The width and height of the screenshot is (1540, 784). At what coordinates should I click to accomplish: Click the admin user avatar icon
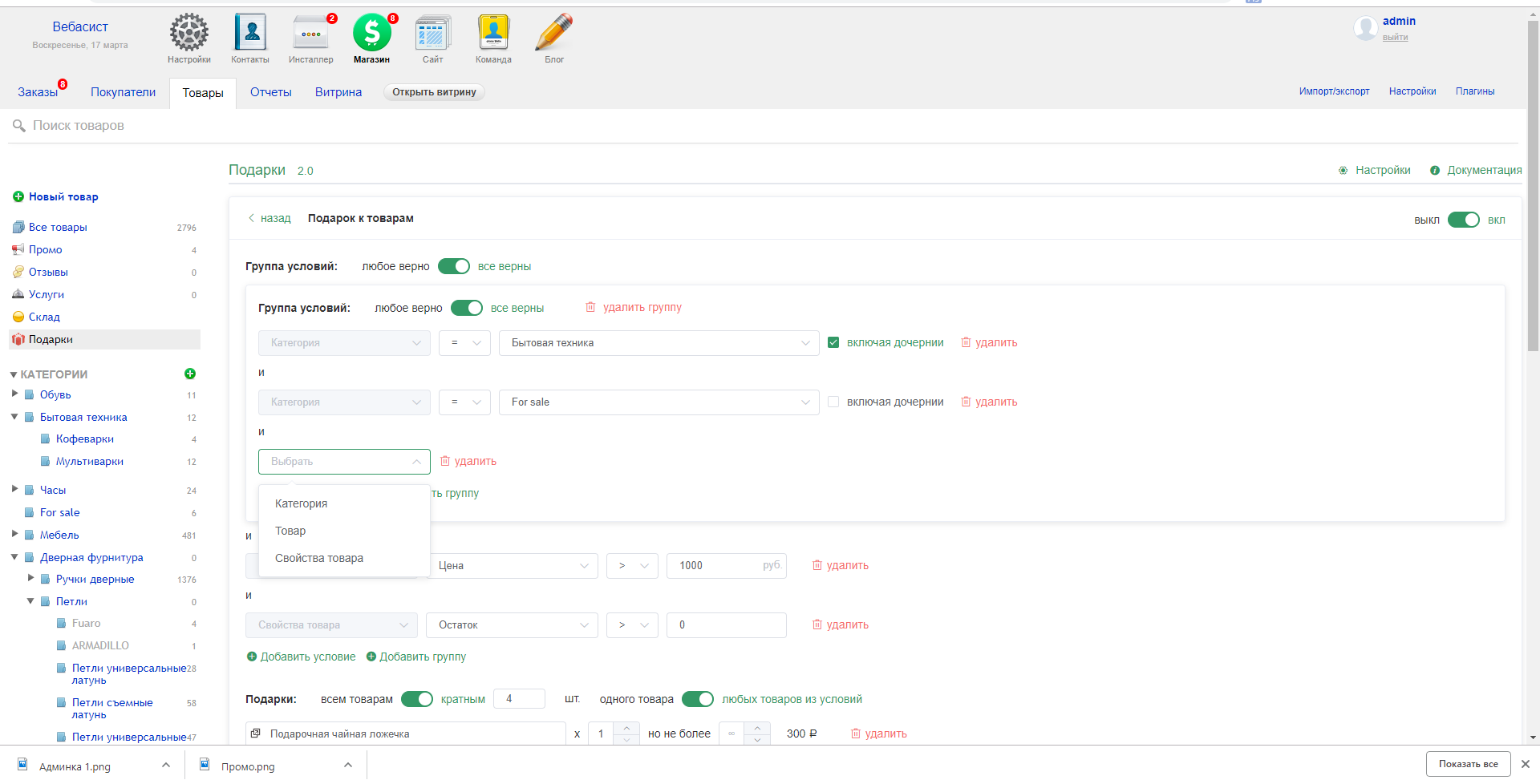pyautogui.click(x=1365, y=28)
